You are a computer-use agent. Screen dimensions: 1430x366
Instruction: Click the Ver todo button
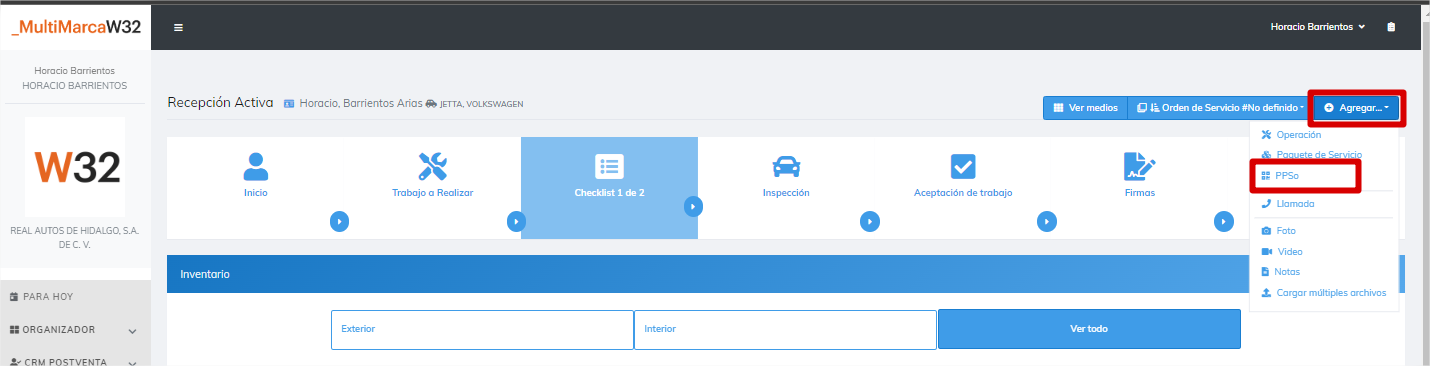click(1089, 329)
